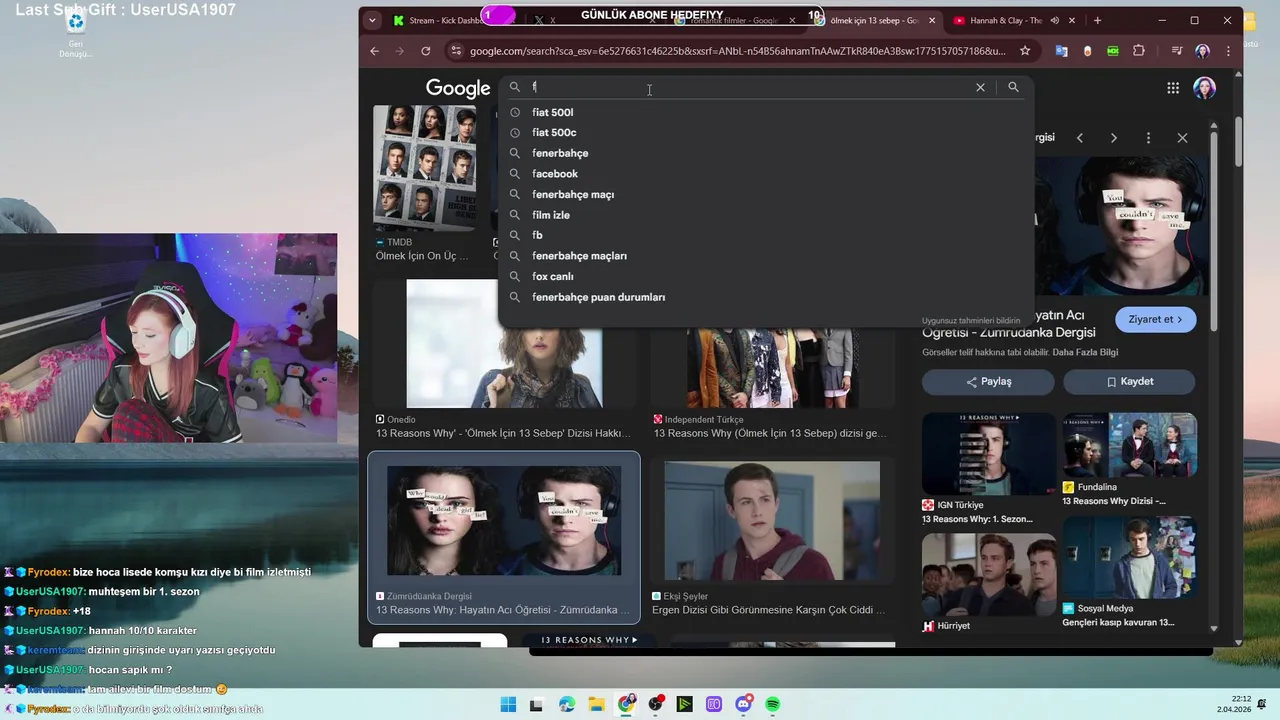Open TMDB cast poster thumbnail
Viewport: 1280px width, 720px height.
425,168
